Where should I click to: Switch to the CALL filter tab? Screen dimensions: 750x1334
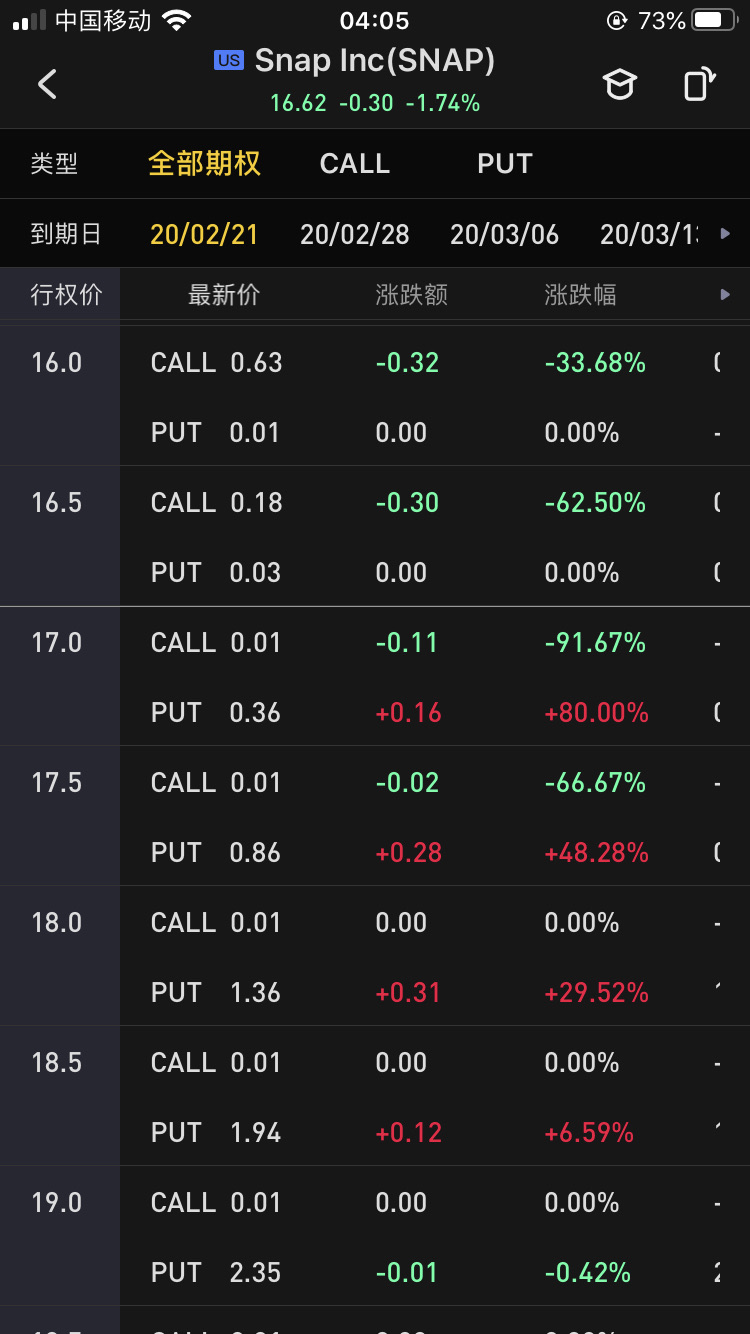coord(354,164)
